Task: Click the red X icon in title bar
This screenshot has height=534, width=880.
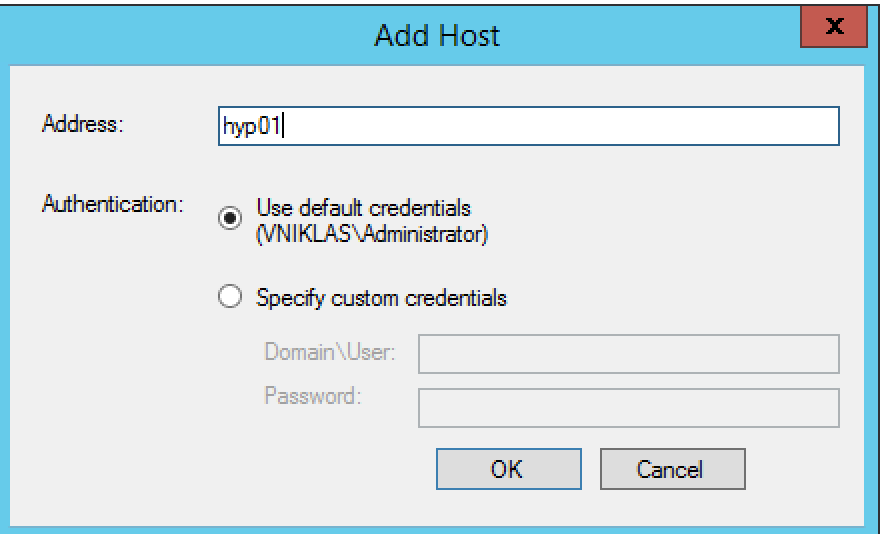Action: point(835,26)
